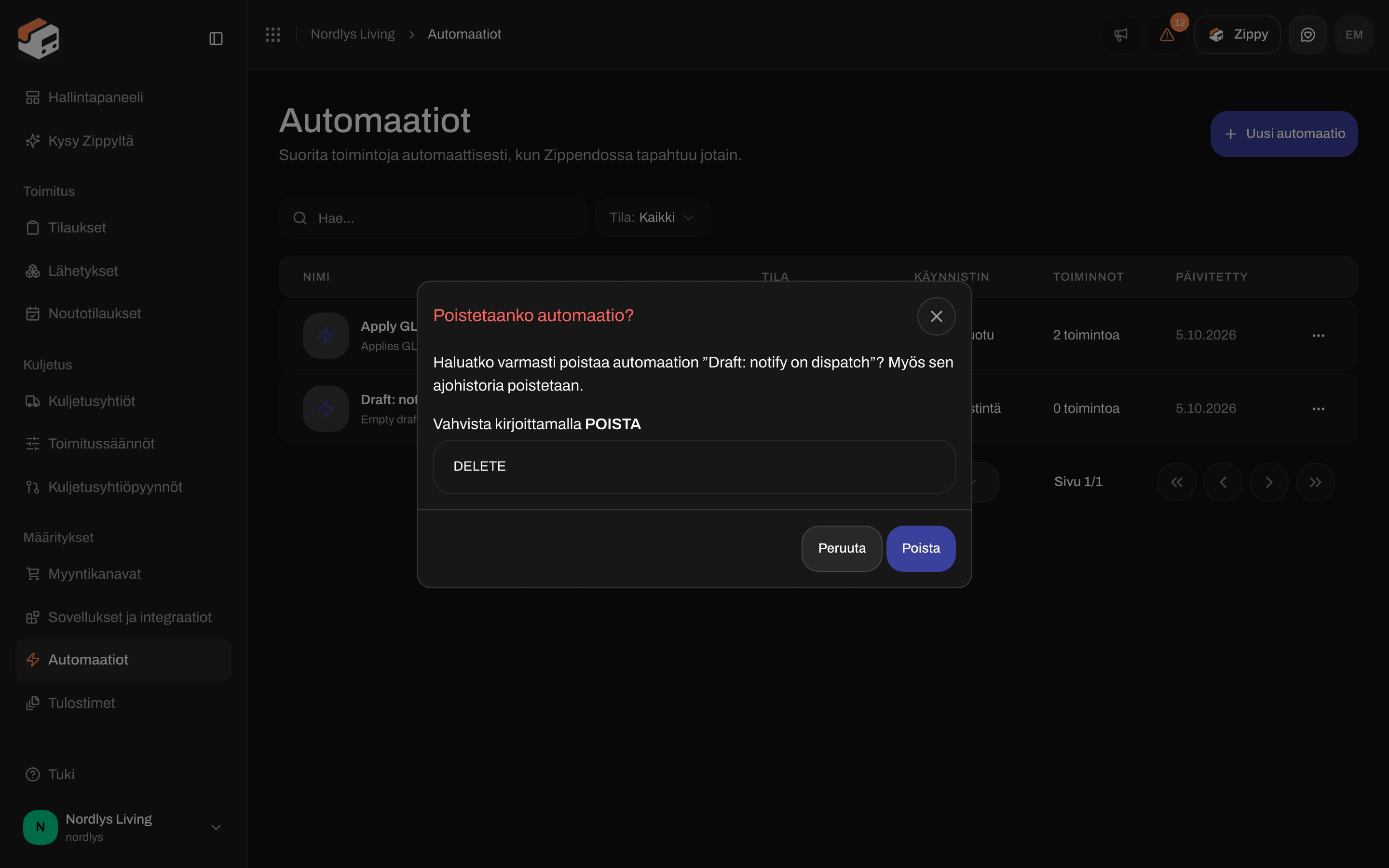This screenshot has width=1389, height=868.
Task: Click the Nordlys Living N avatar
Action: pyautogui.click(x=40, y=827)
